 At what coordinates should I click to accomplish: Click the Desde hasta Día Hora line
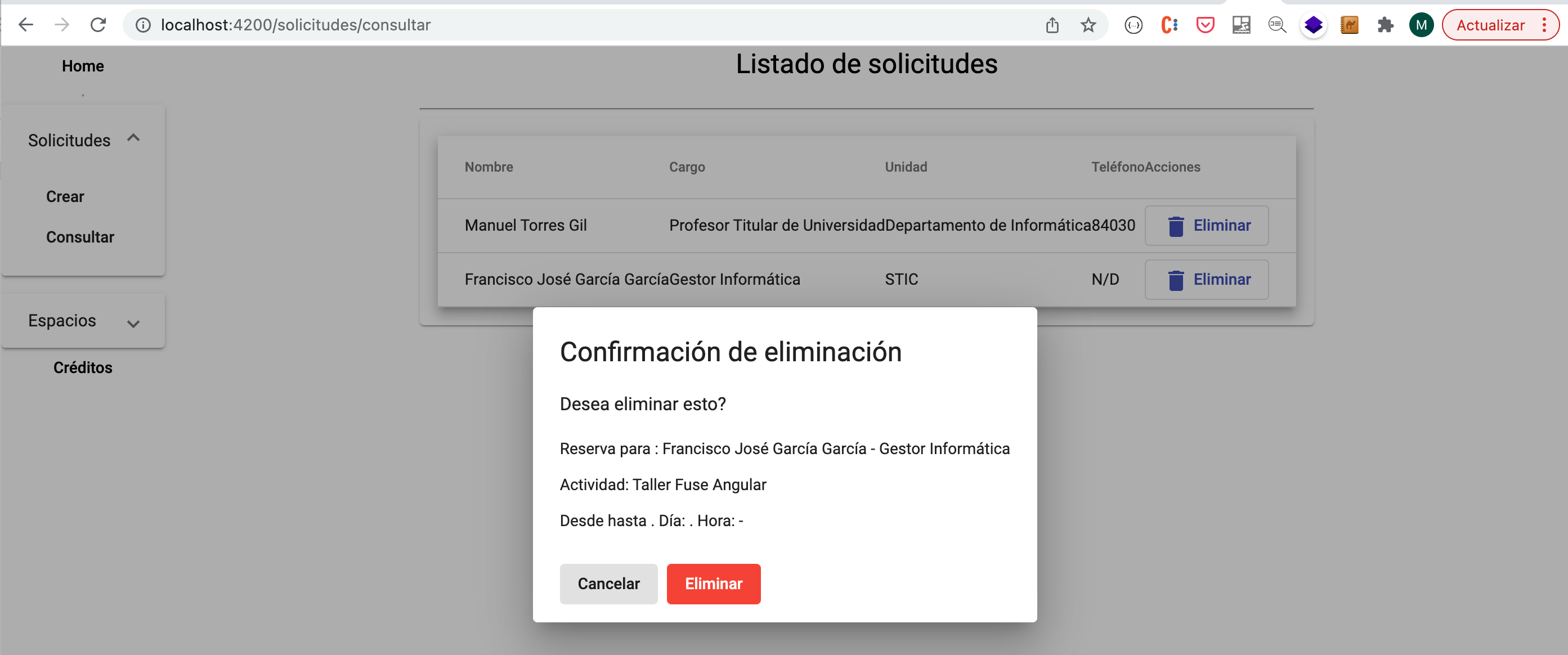651,521
